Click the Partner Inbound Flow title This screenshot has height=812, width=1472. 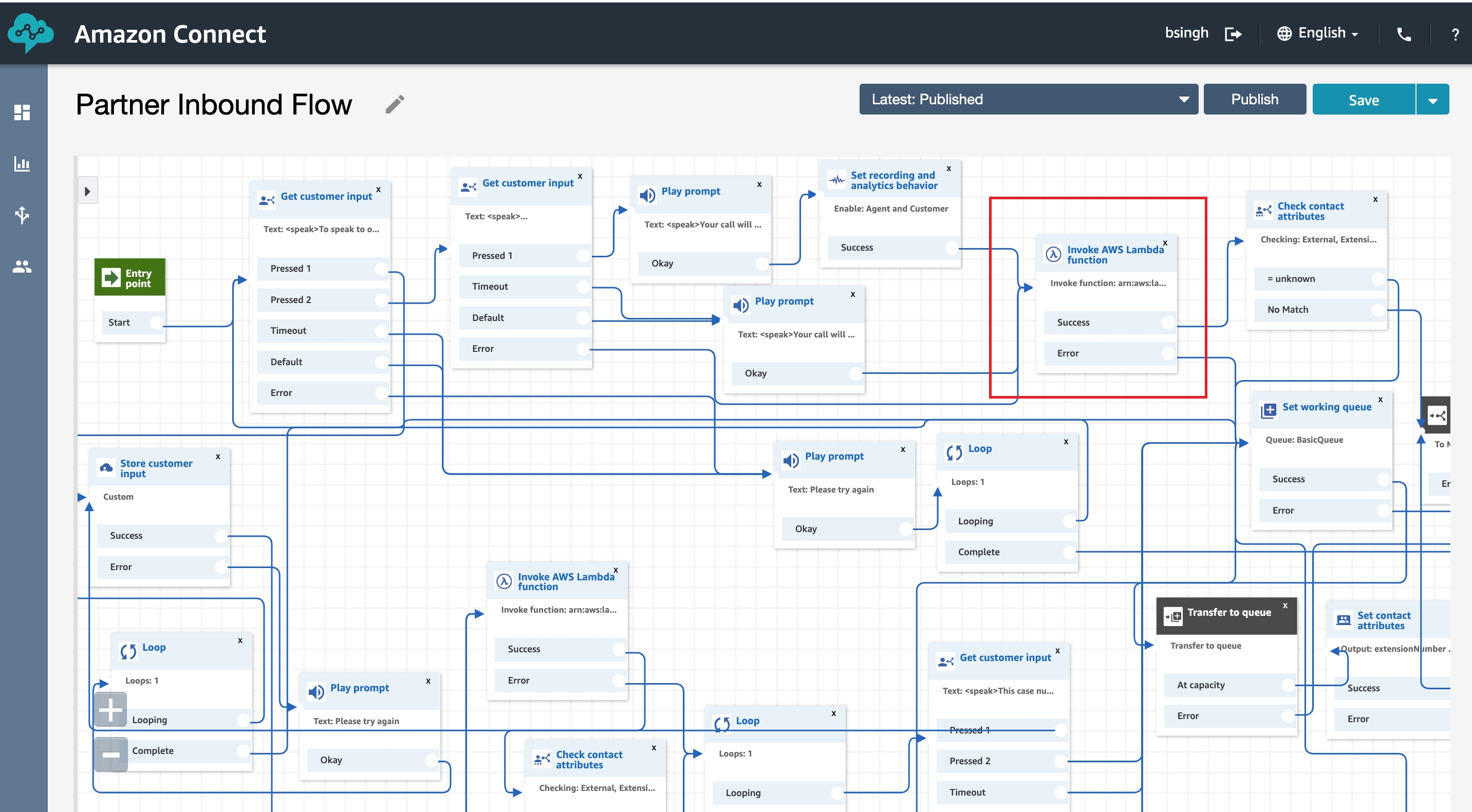click(x=214, y=104)
